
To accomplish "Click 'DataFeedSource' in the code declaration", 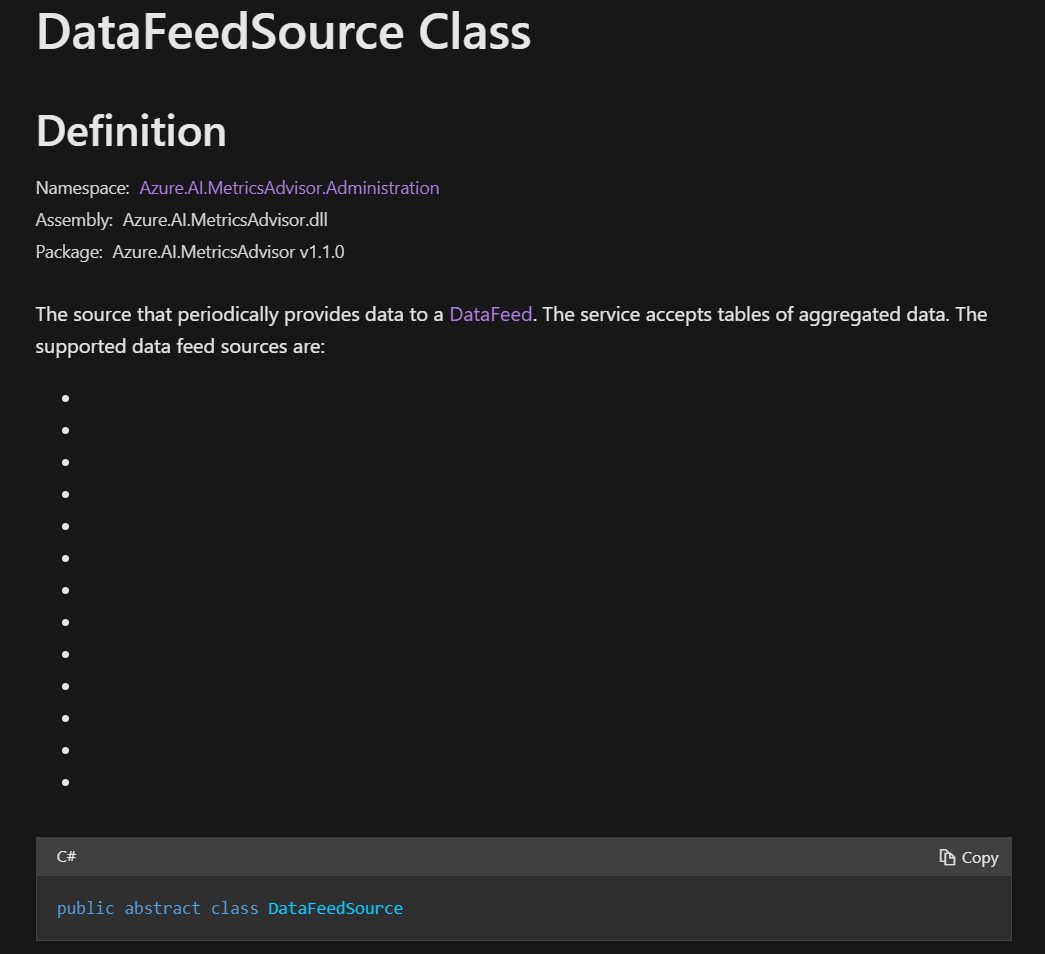I will (x=335, y=908).
